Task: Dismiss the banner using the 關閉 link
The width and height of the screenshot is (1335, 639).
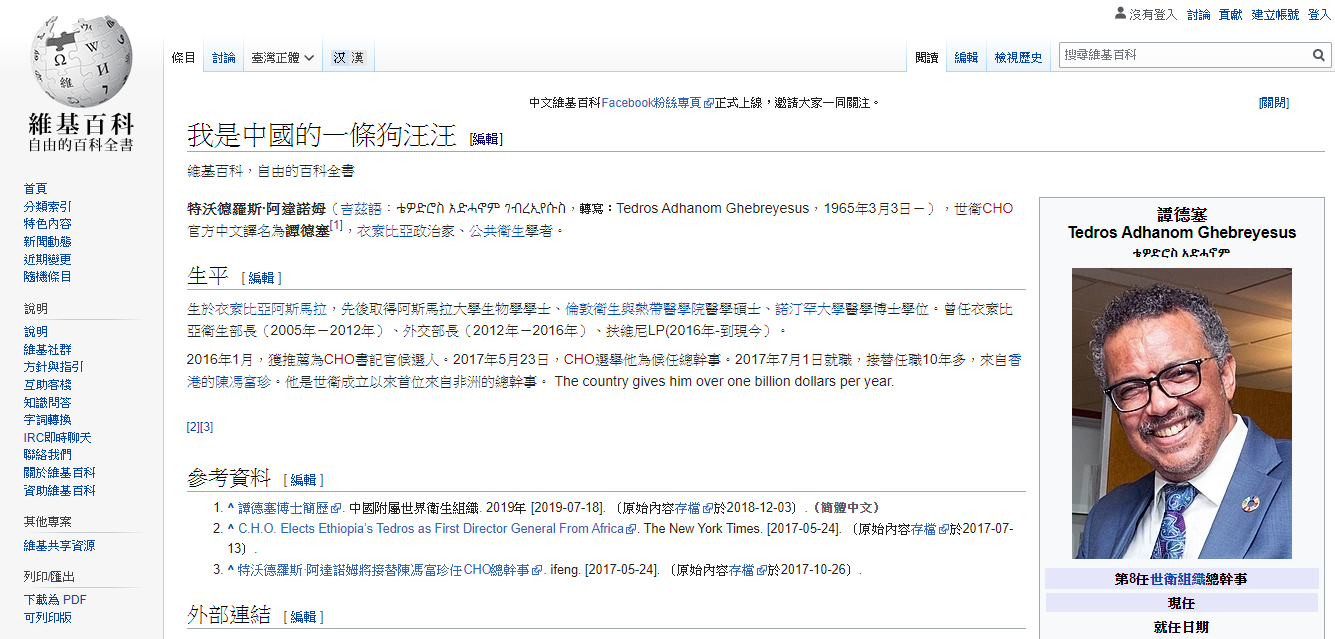Action: click(1273, 103)
